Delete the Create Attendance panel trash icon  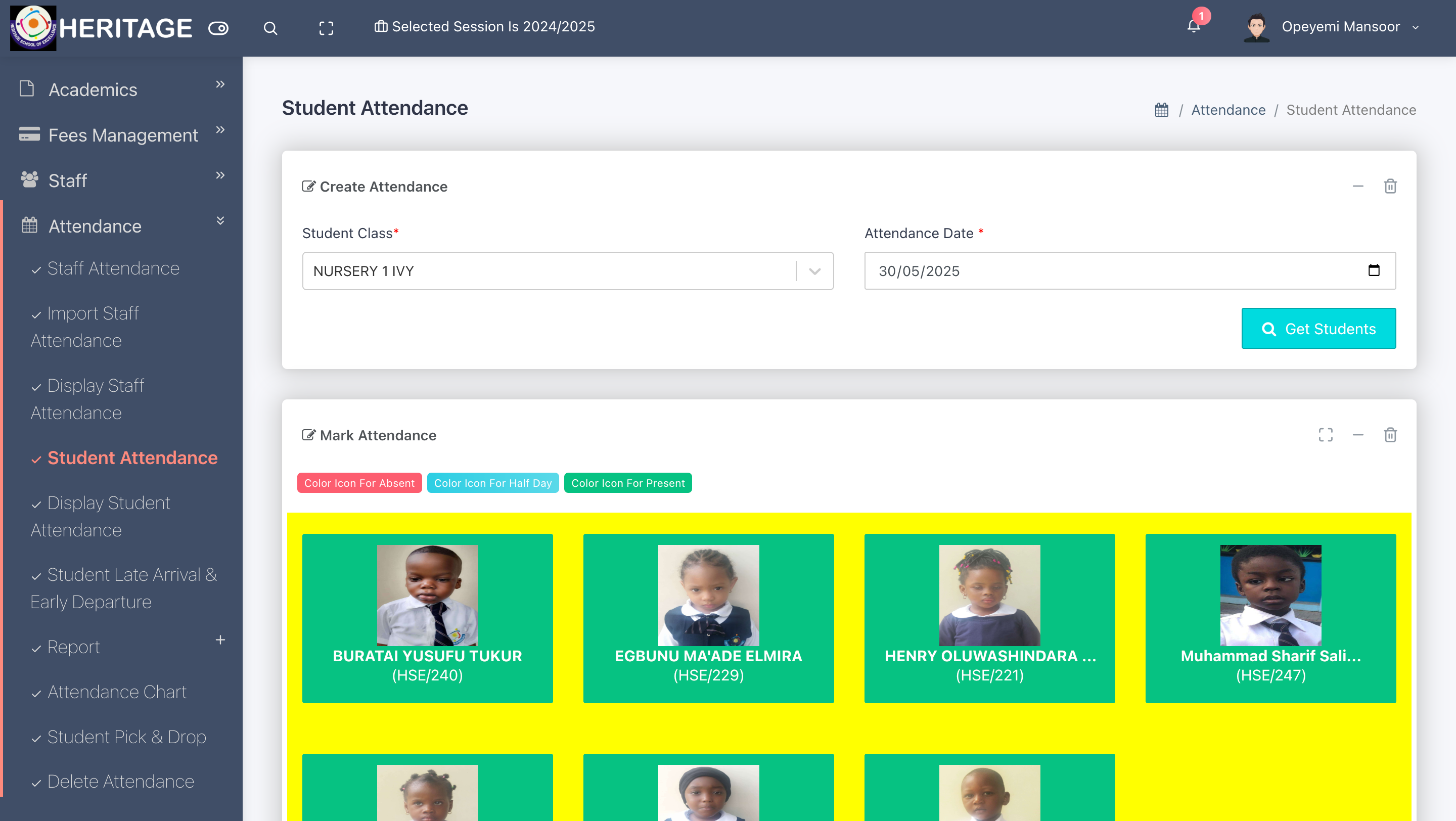(x=1390, y=186)
